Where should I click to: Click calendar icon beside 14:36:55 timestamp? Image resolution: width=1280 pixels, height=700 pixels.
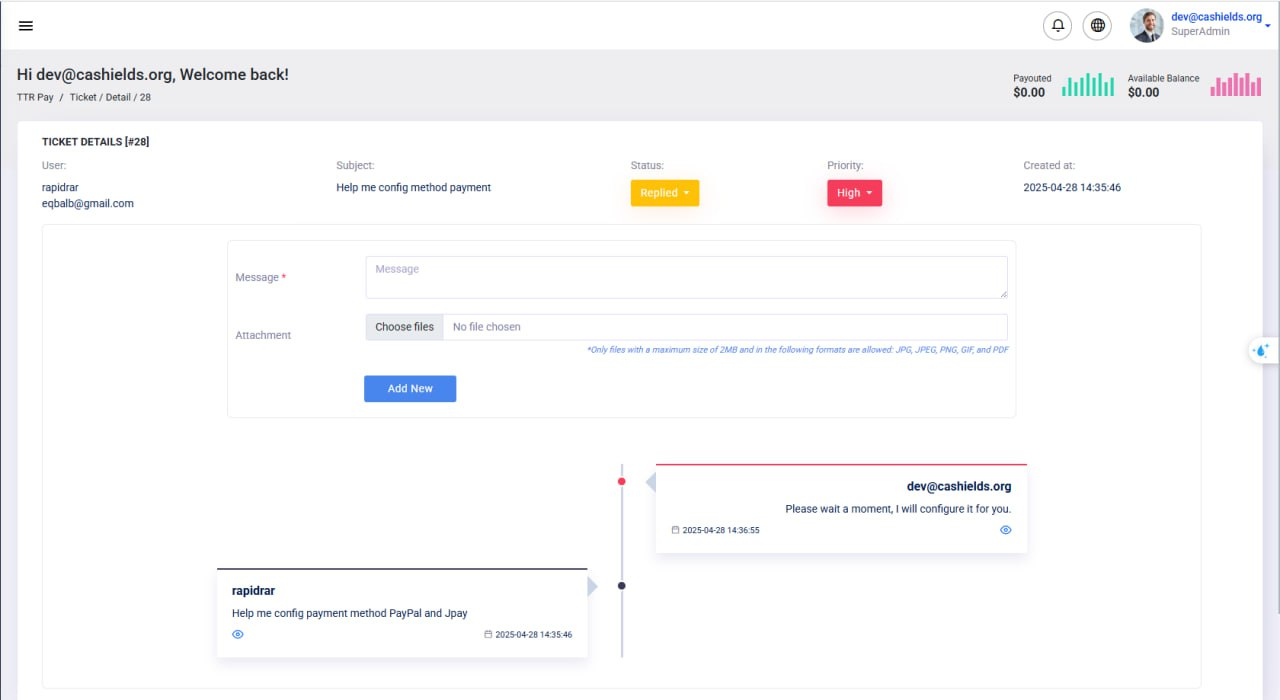tap(675, 530)
